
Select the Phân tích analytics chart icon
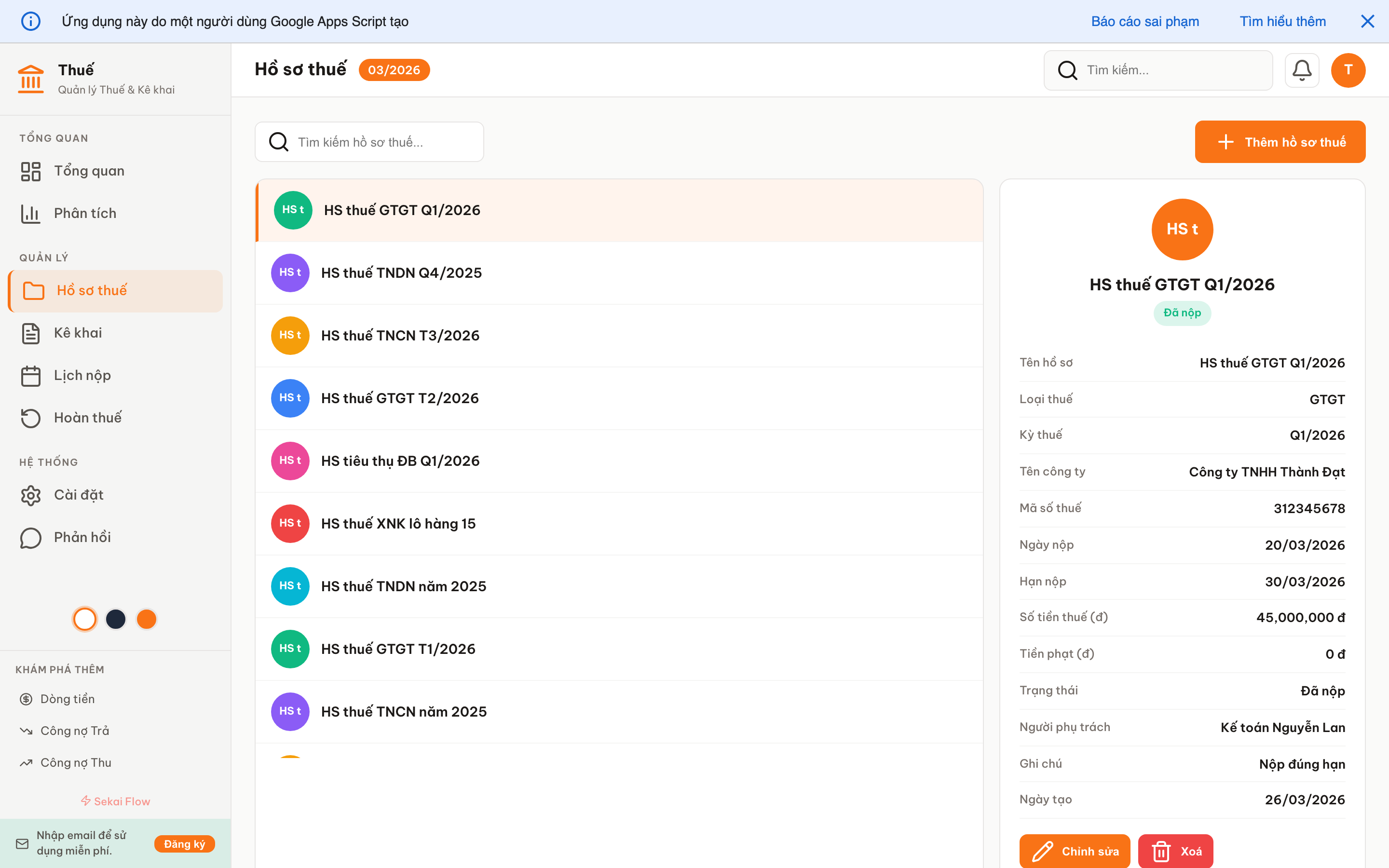coord(31,213)
